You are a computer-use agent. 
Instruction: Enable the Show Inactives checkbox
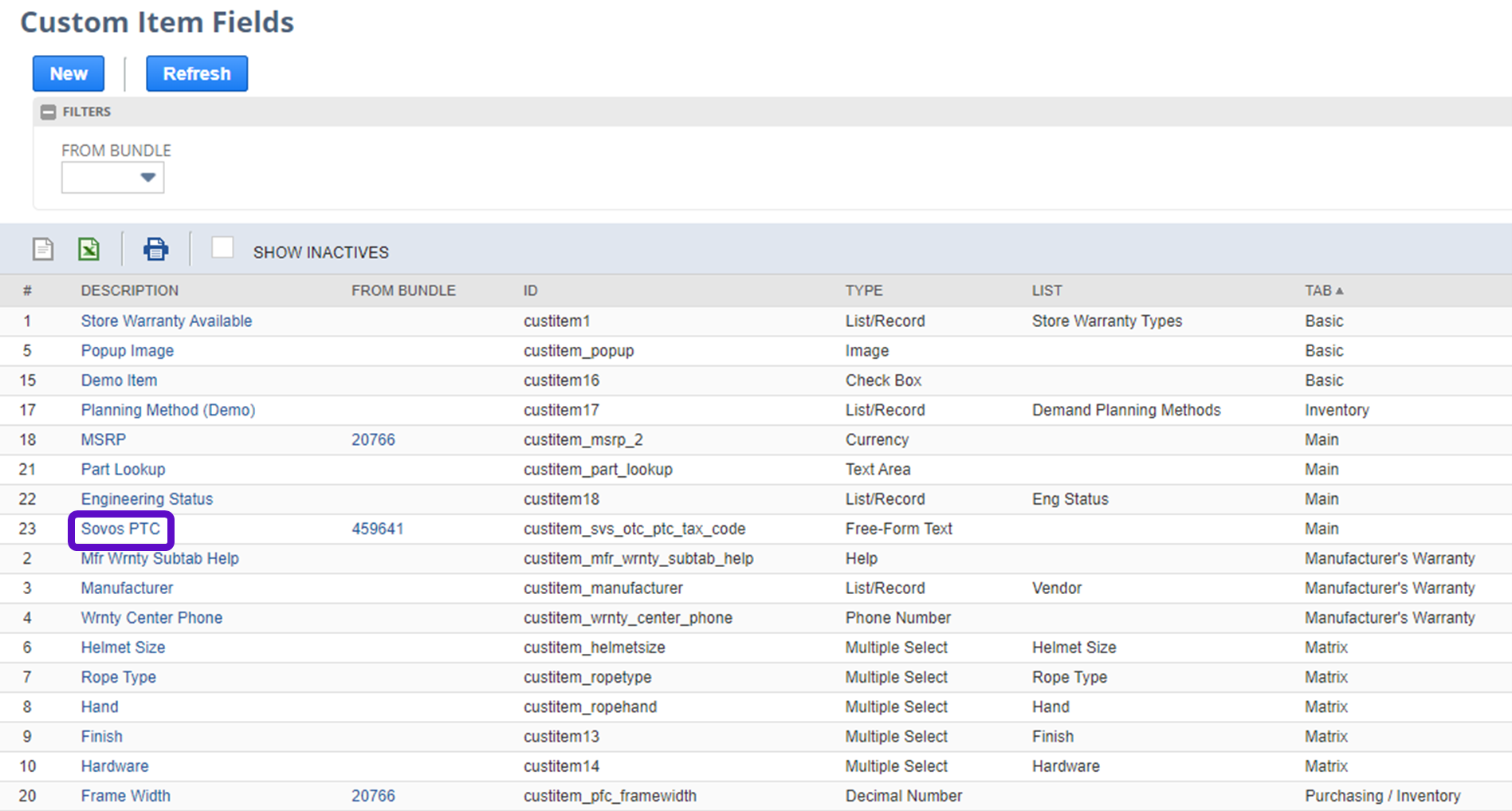[222, 248]
